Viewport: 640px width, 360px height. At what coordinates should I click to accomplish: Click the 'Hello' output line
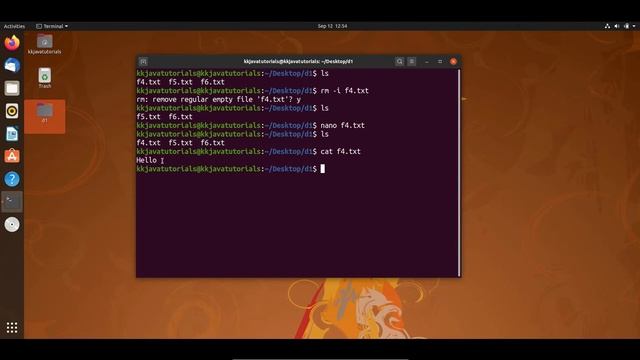[x=147, y=160]
